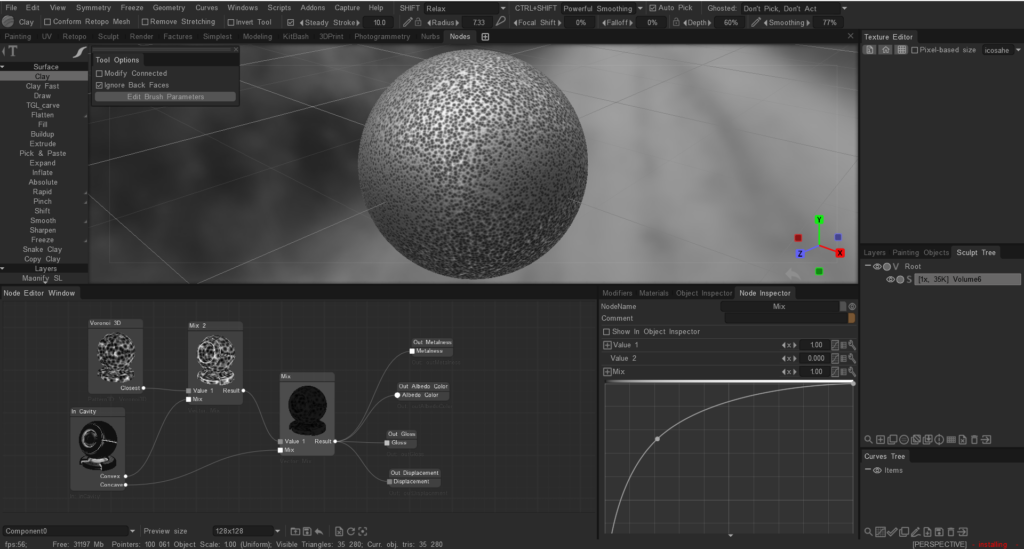Enable the Modify Connected checkbox

[99, 73]
